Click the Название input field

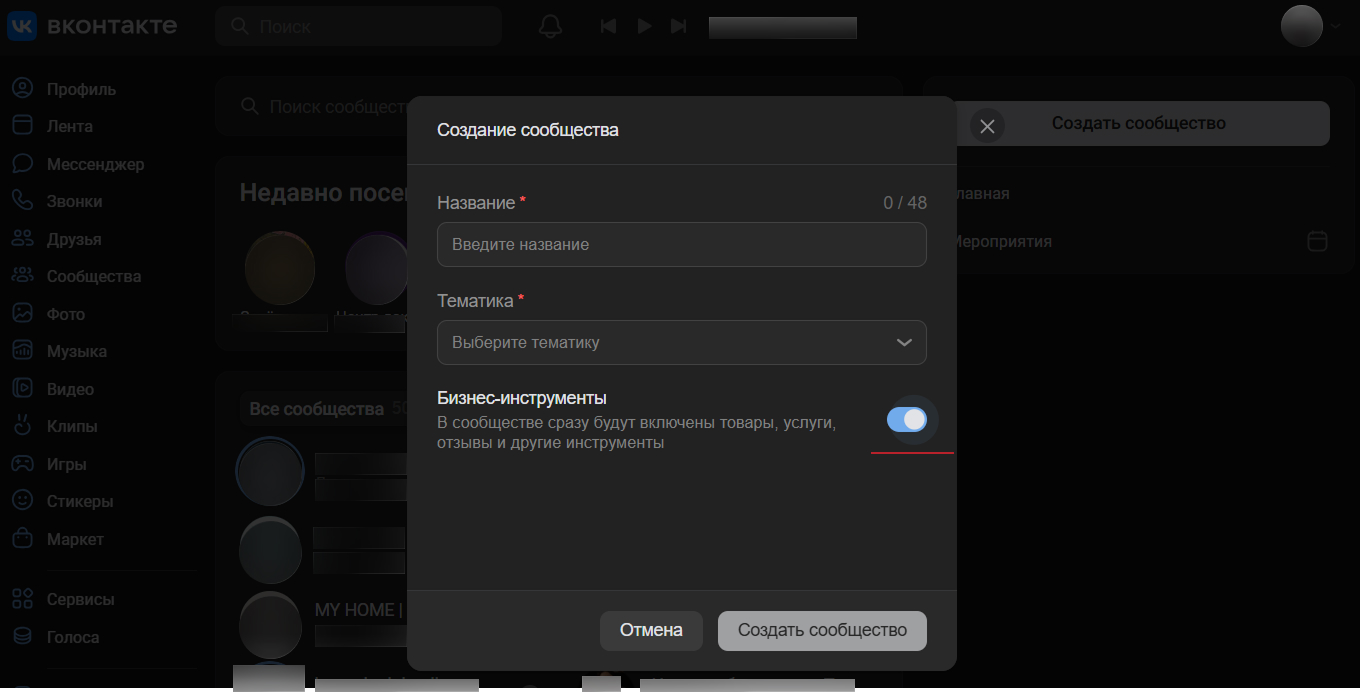(x=681, y=244)
